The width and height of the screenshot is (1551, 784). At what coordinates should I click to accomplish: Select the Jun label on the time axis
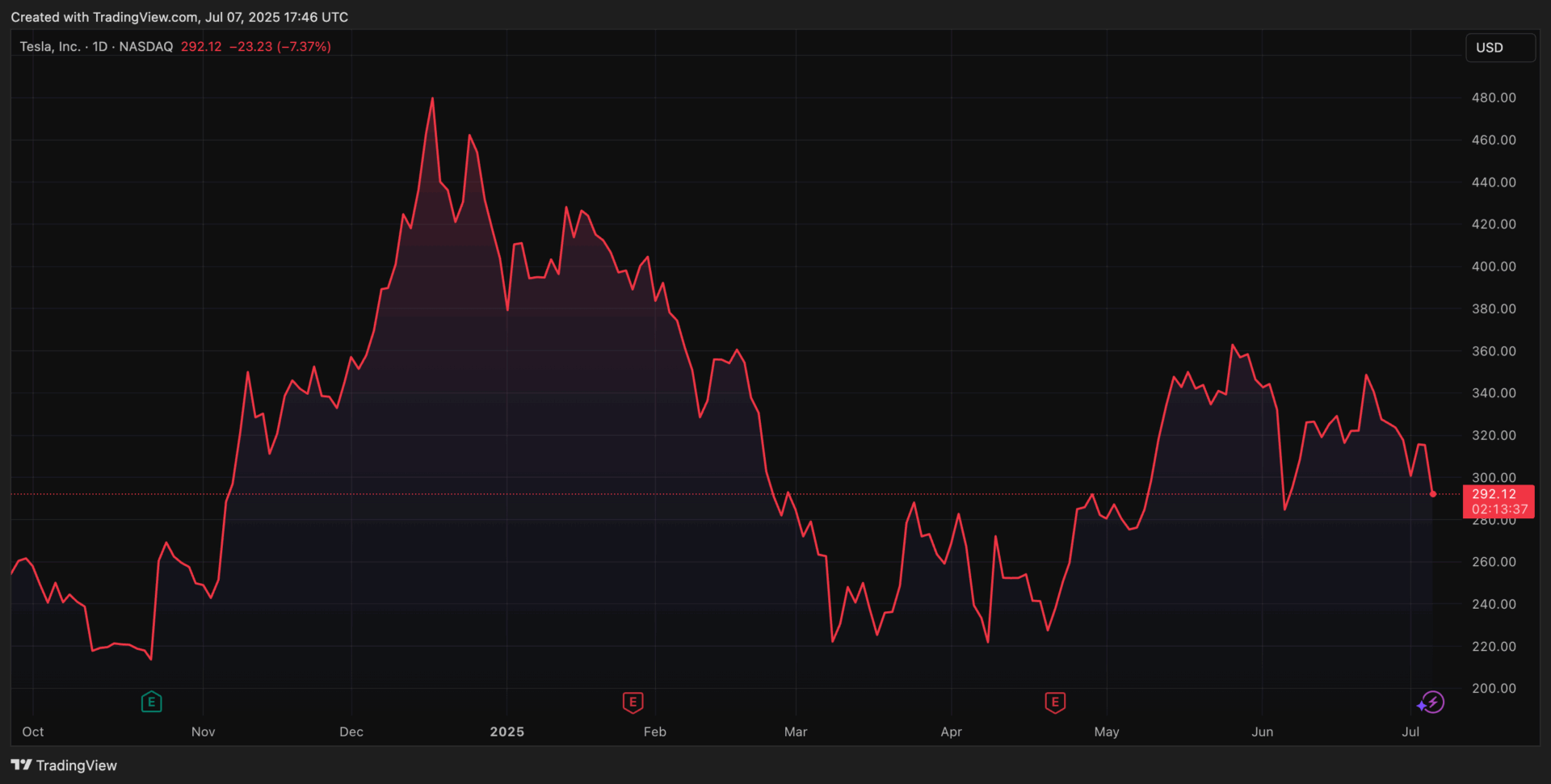point(1262,732)
